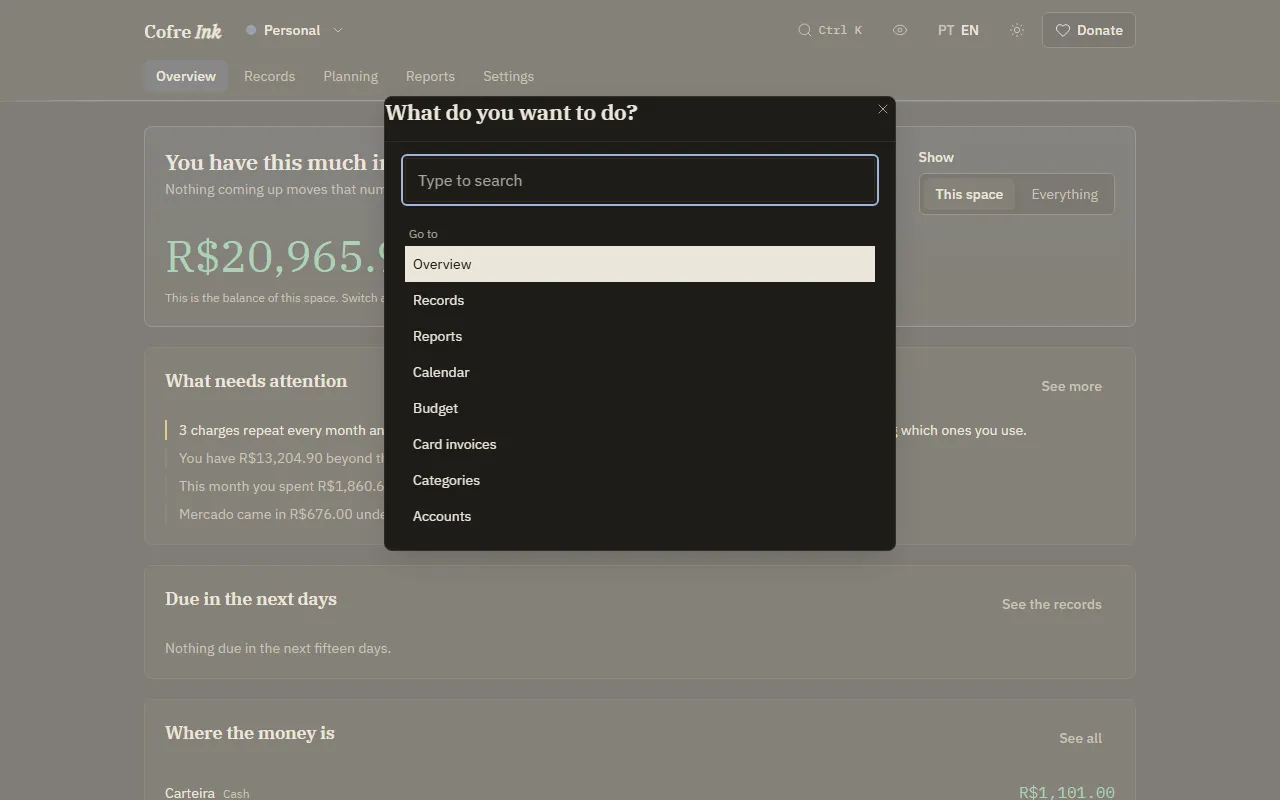Click the What do you want to do? title
This screenshot has width=1280, height=800.
pos(511,113)
